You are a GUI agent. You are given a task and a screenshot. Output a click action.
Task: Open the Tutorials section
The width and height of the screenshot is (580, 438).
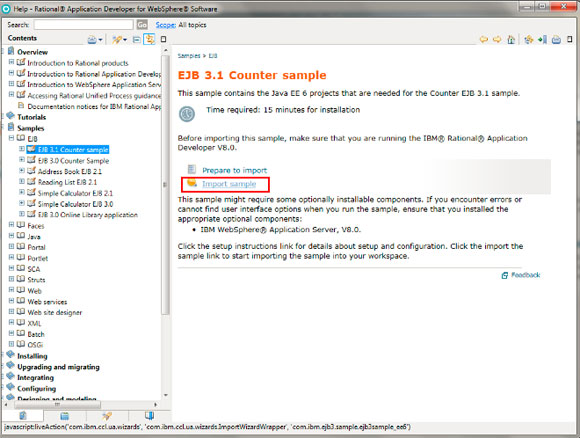pos(32,117)
